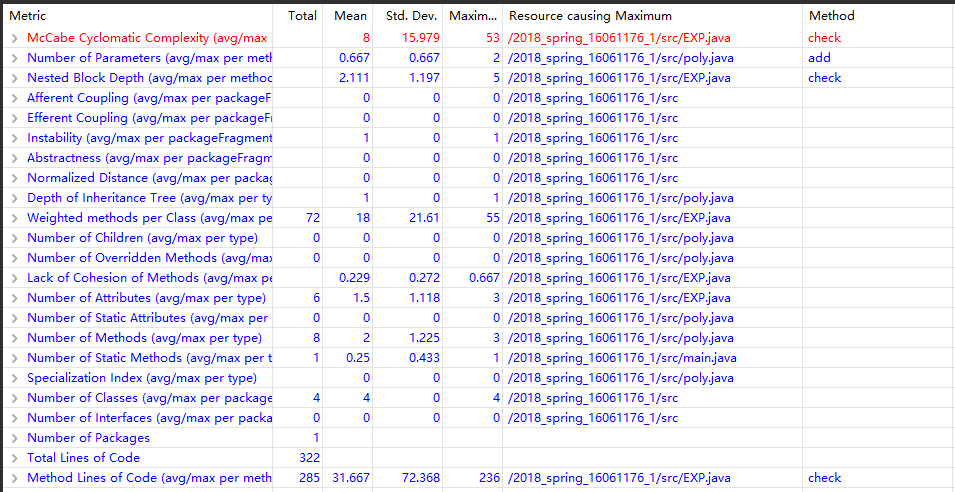
Task: Click the 15.979 standard deviation value
Action: 421,38
